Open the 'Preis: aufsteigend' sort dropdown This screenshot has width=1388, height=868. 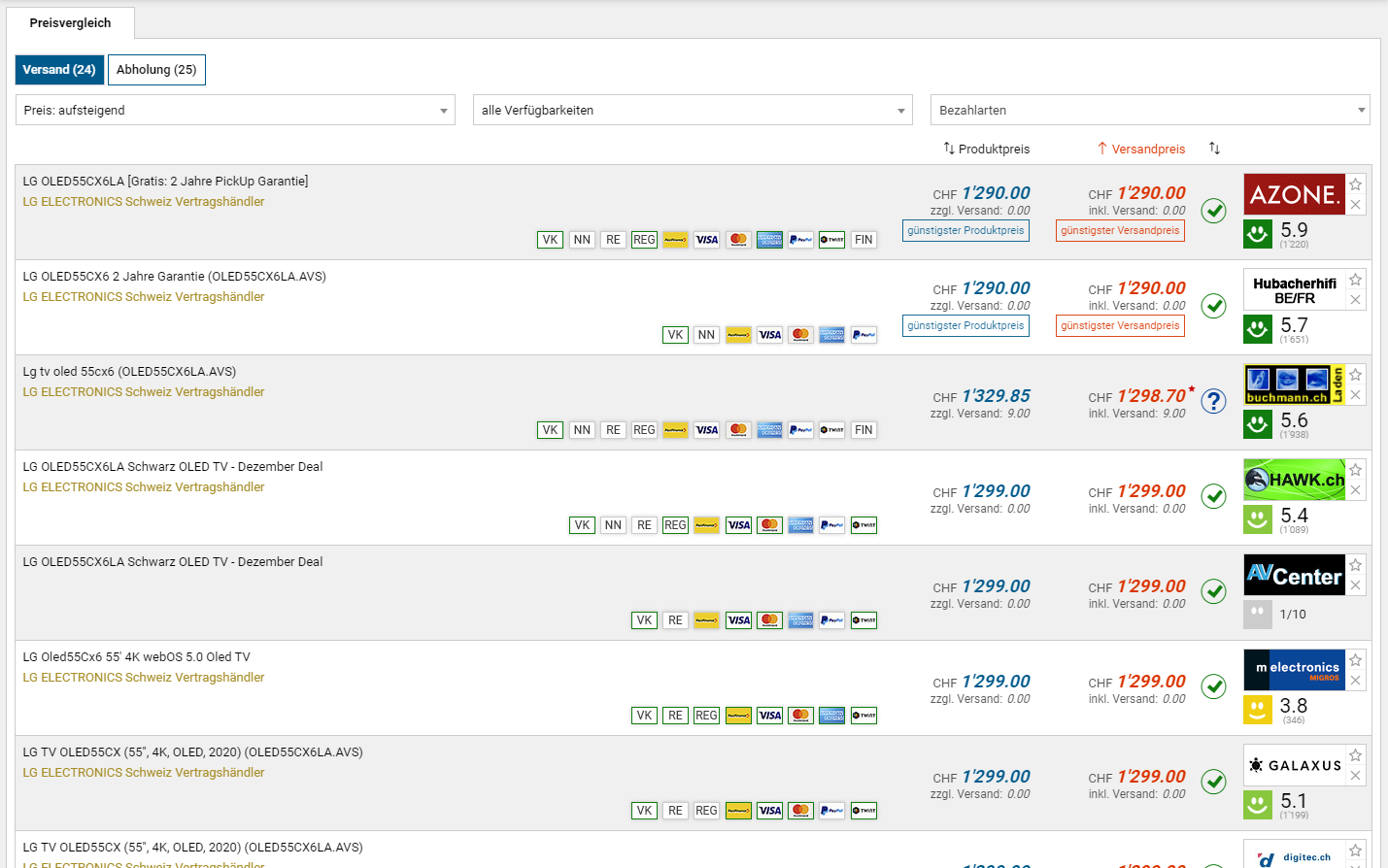click(x=235, y=110)
